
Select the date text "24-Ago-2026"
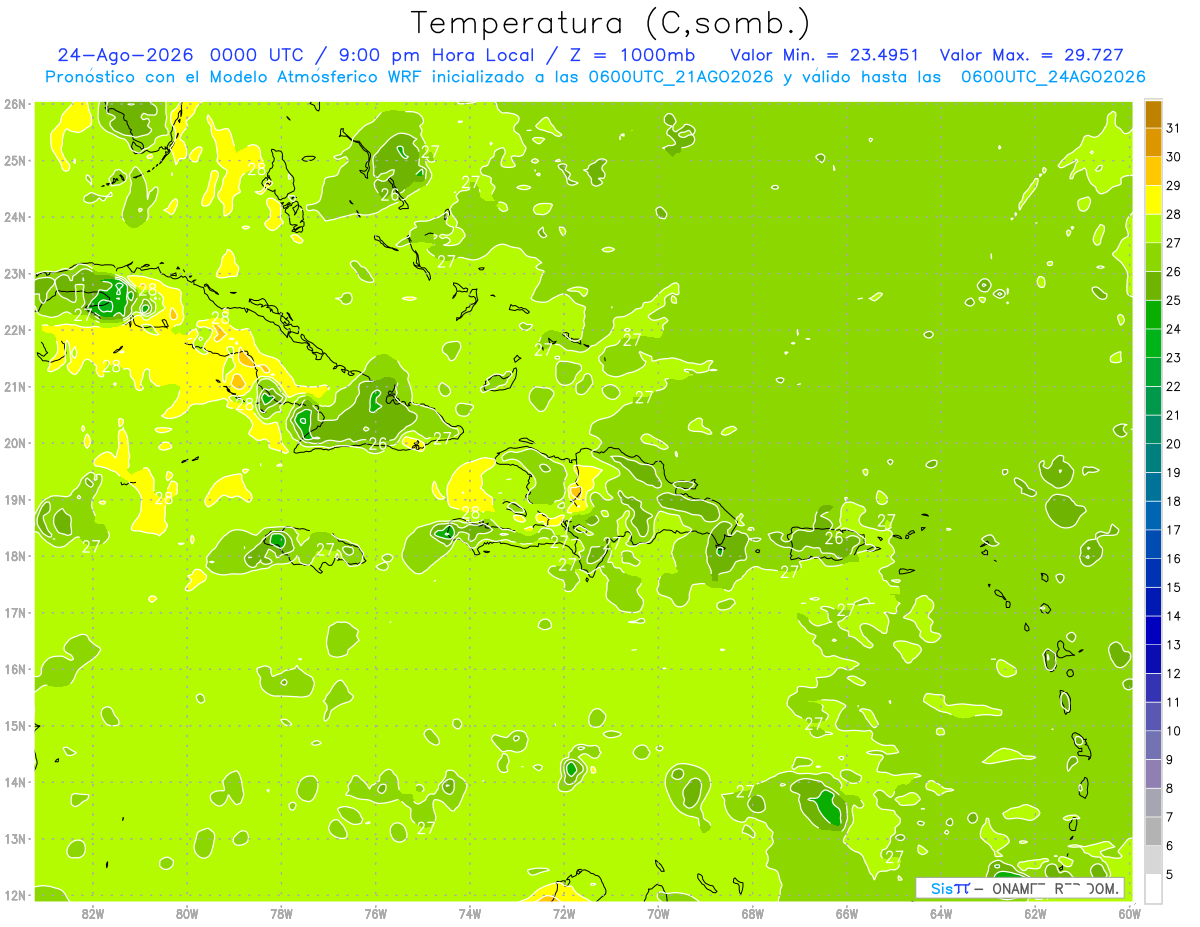click(126, 55)
